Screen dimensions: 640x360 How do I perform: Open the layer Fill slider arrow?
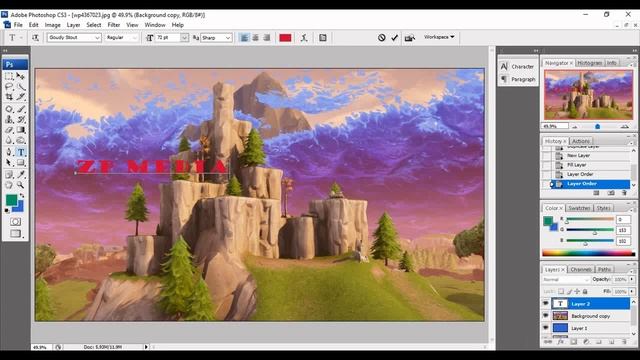632,291
